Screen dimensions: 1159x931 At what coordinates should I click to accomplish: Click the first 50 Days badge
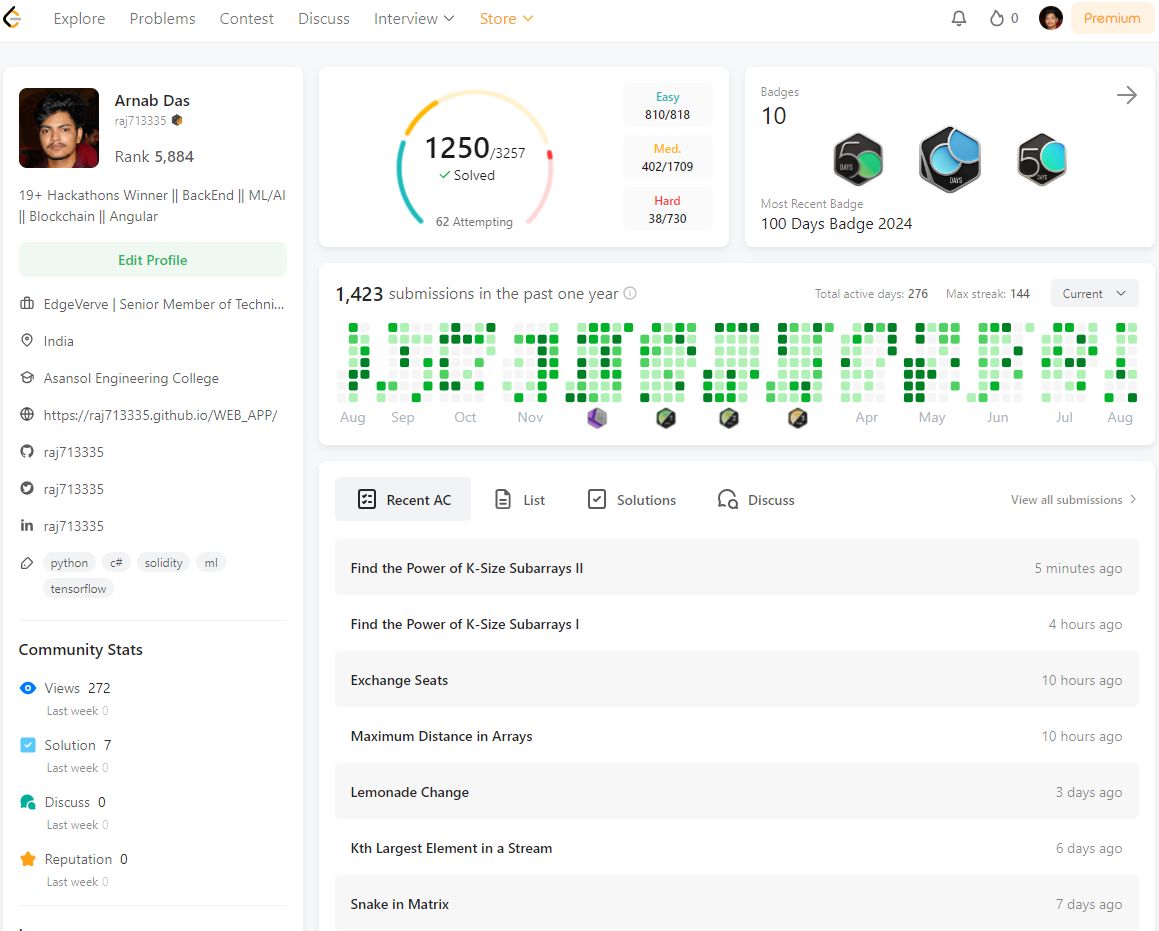click(x=858, y=160)
